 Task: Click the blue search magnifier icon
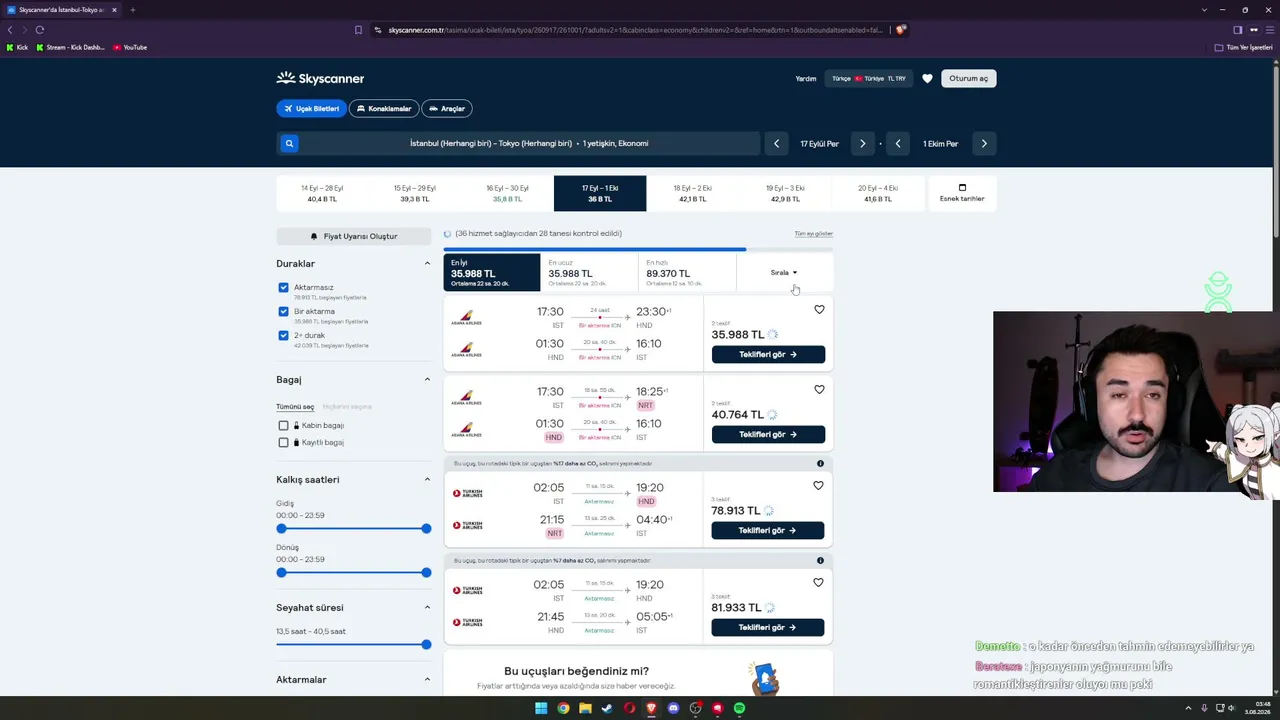point(289,144)
